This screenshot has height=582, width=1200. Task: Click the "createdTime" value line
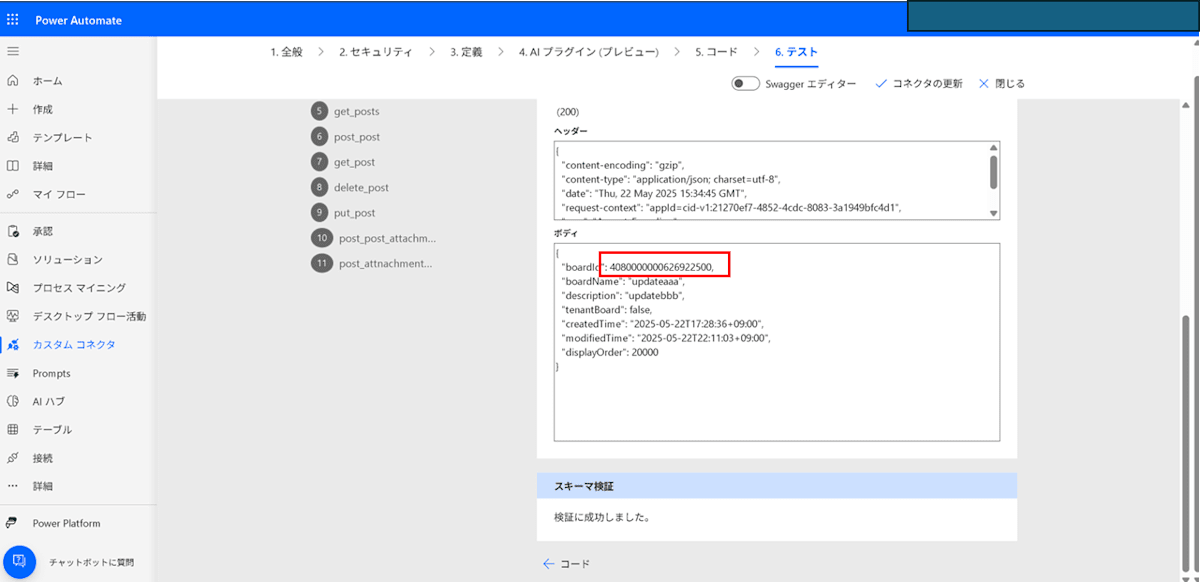(x=662, y=324)
